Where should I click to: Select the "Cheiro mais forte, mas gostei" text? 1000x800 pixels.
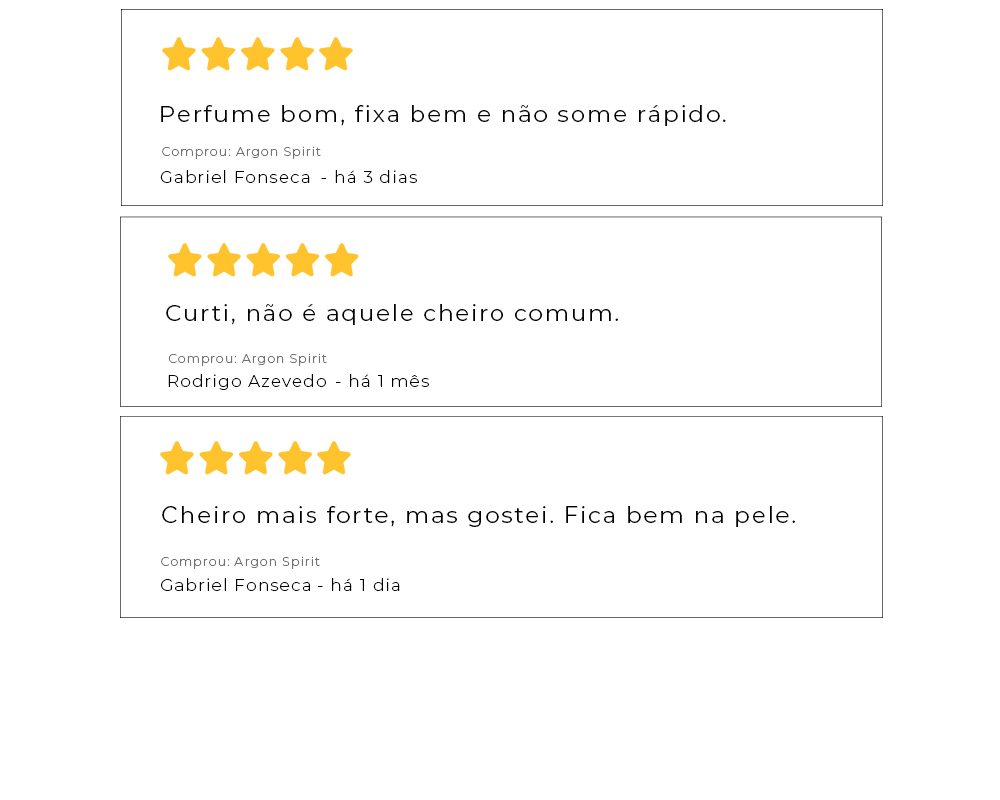click(x=478, y=515)
